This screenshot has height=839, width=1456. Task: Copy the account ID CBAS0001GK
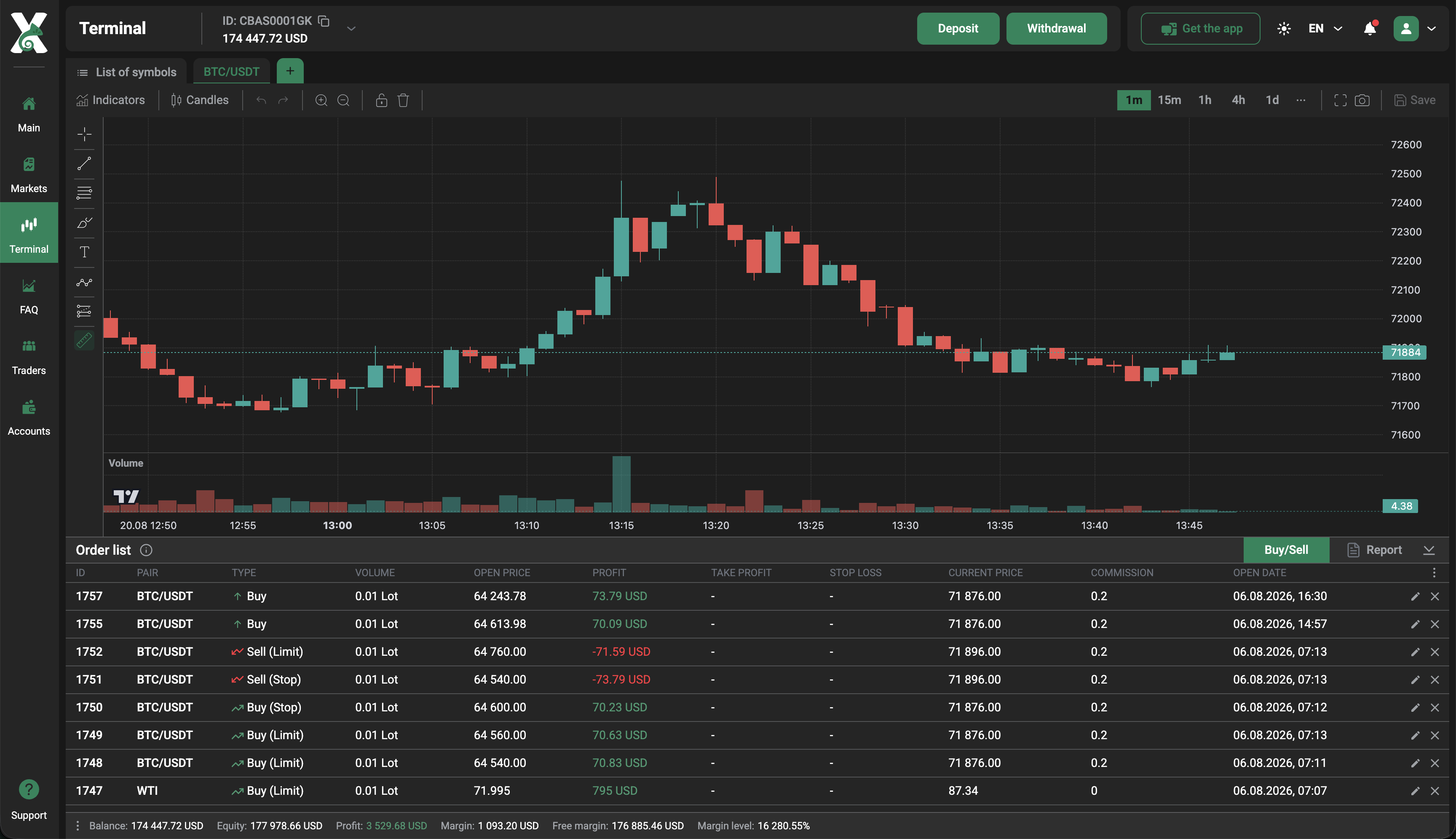tap(324, 21)
